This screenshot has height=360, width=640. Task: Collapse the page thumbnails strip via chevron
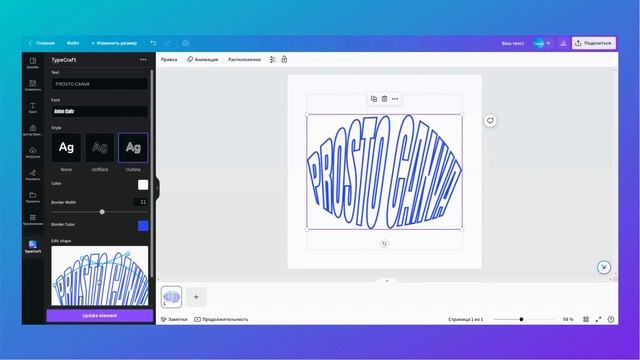point(387,281)
